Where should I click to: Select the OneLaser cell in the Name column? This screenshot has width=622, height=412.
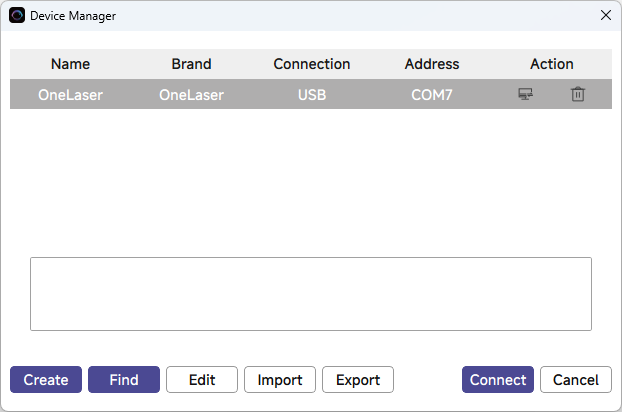pos(70,95)
